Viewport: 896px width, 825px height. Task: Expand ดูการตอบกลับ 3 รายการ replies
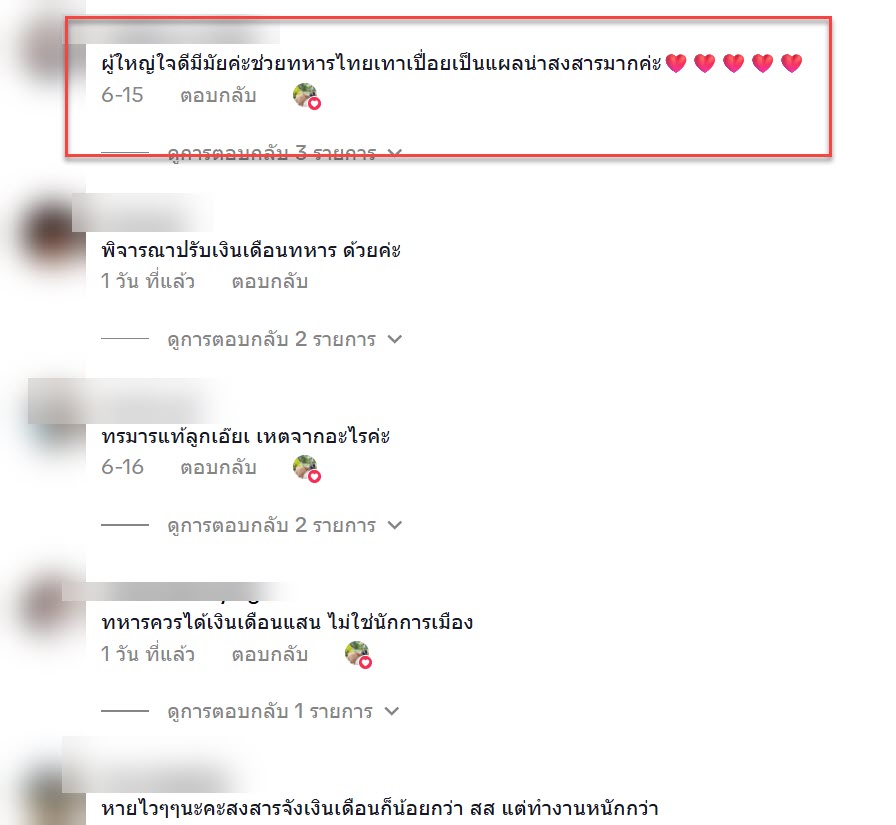tap(285, 153)
